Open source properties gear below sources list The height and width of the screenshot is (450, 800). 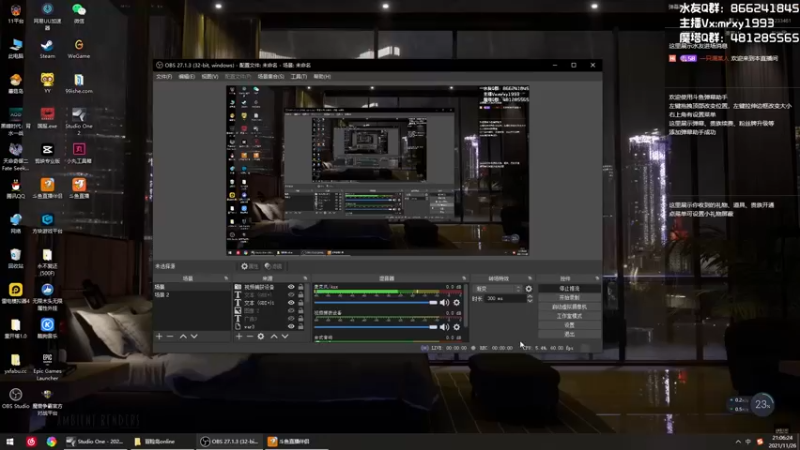[x=261, y=337]
